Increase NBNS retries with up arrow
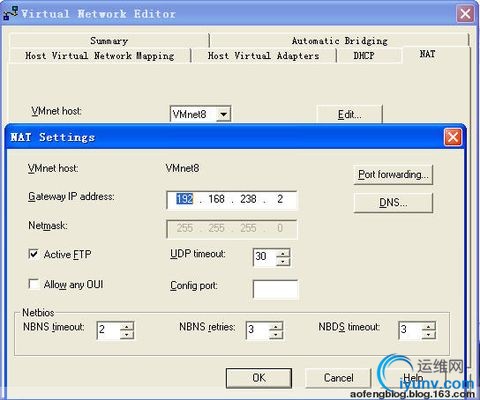The width and height of the screenshot is (480, 400). (276, 326)
